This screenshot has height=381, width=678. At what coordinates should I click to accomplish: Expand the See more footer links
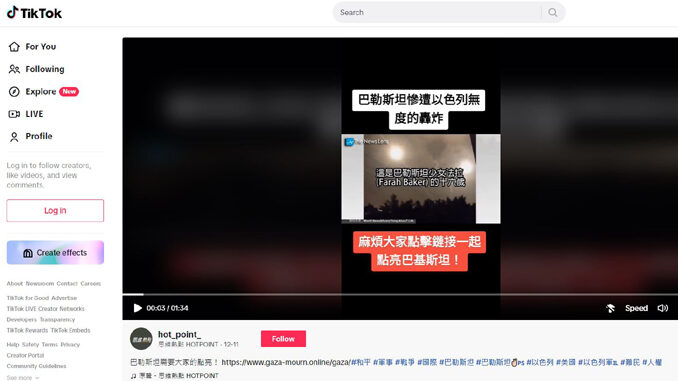click(22, 378)
